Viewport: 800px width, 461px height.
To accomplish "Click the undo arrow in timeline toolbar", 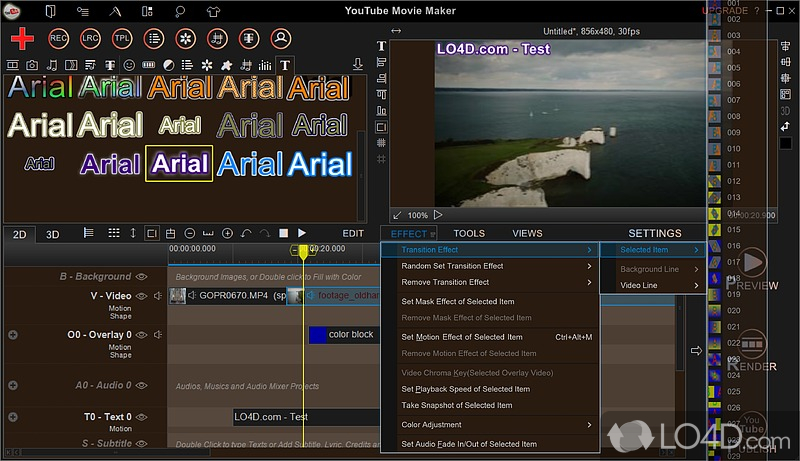I will 246,233.
